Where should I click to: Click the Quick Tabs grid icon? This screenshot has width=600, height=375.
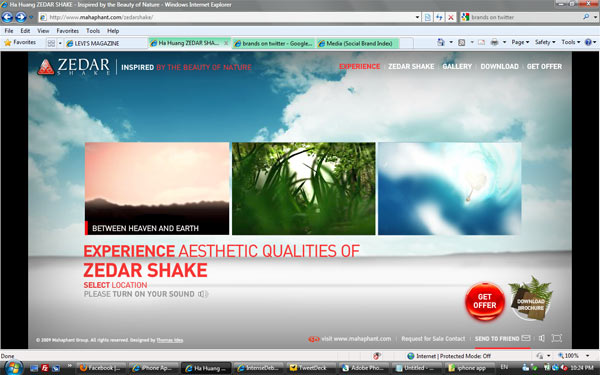[51, 43]
